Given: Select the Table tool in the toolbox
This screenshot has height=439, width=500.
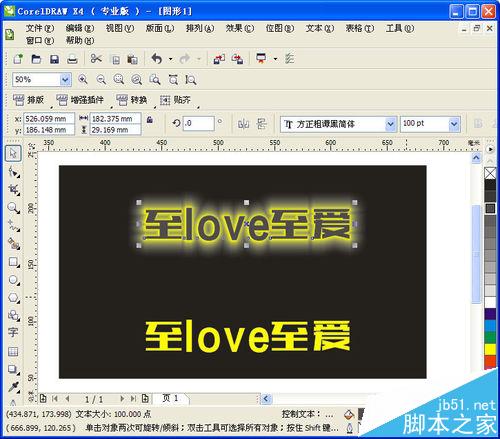Looking at the screenshot, I should click(13, 351).
